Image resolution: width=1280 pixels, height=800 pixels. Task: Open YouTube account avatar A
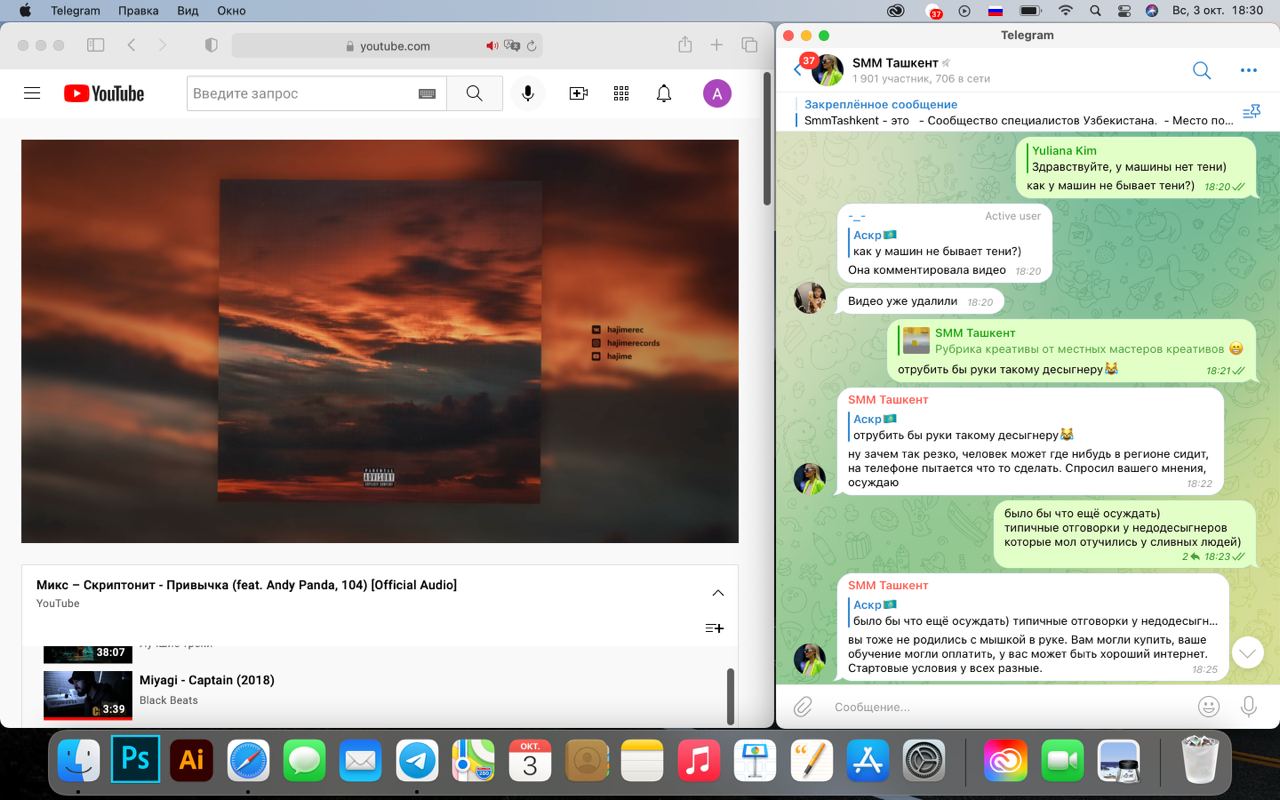pos(717,93)
